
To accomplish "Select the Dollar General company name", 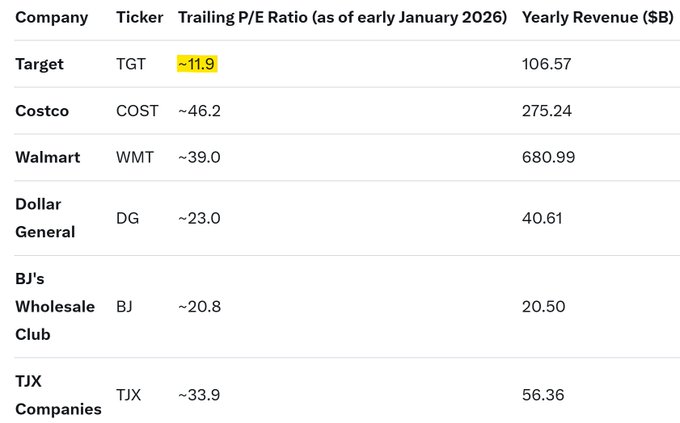I will pos(45,217).
